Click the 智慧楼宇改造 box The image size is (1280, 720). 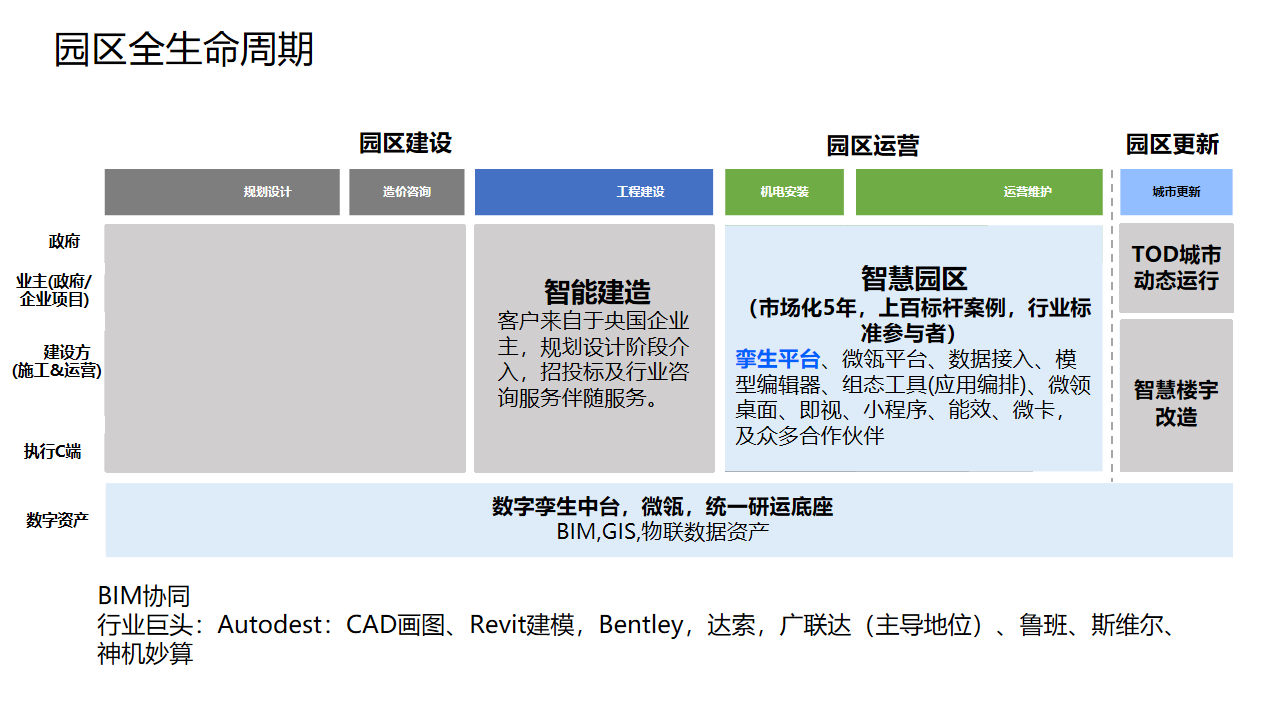1176,396
